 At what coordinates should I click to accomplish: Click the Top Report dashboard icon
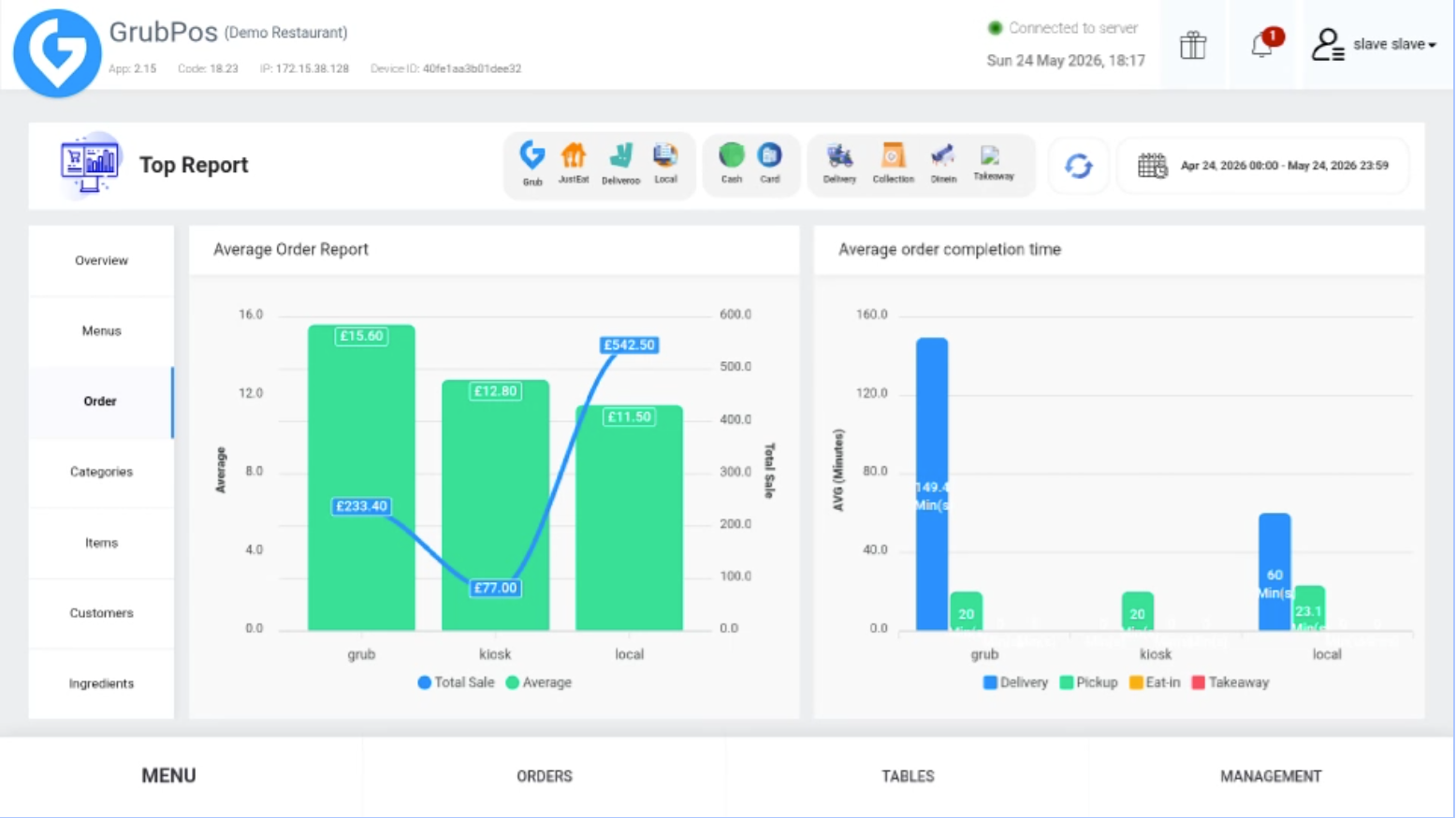(90, 165)
